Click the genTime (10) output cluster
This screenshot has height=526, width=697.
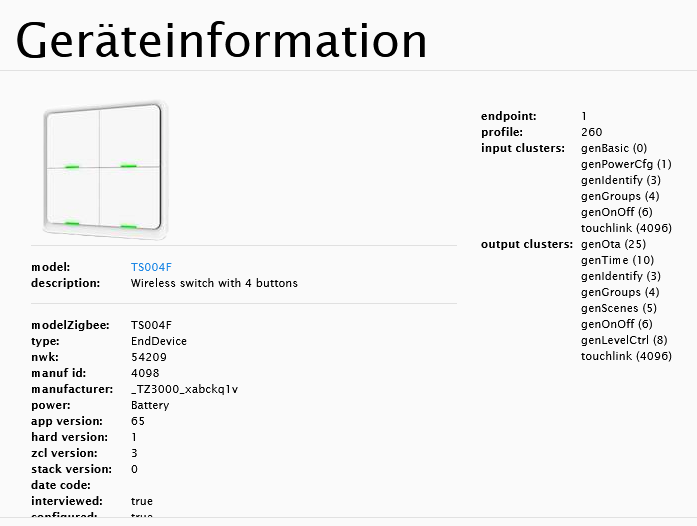(x=617, y=260)
